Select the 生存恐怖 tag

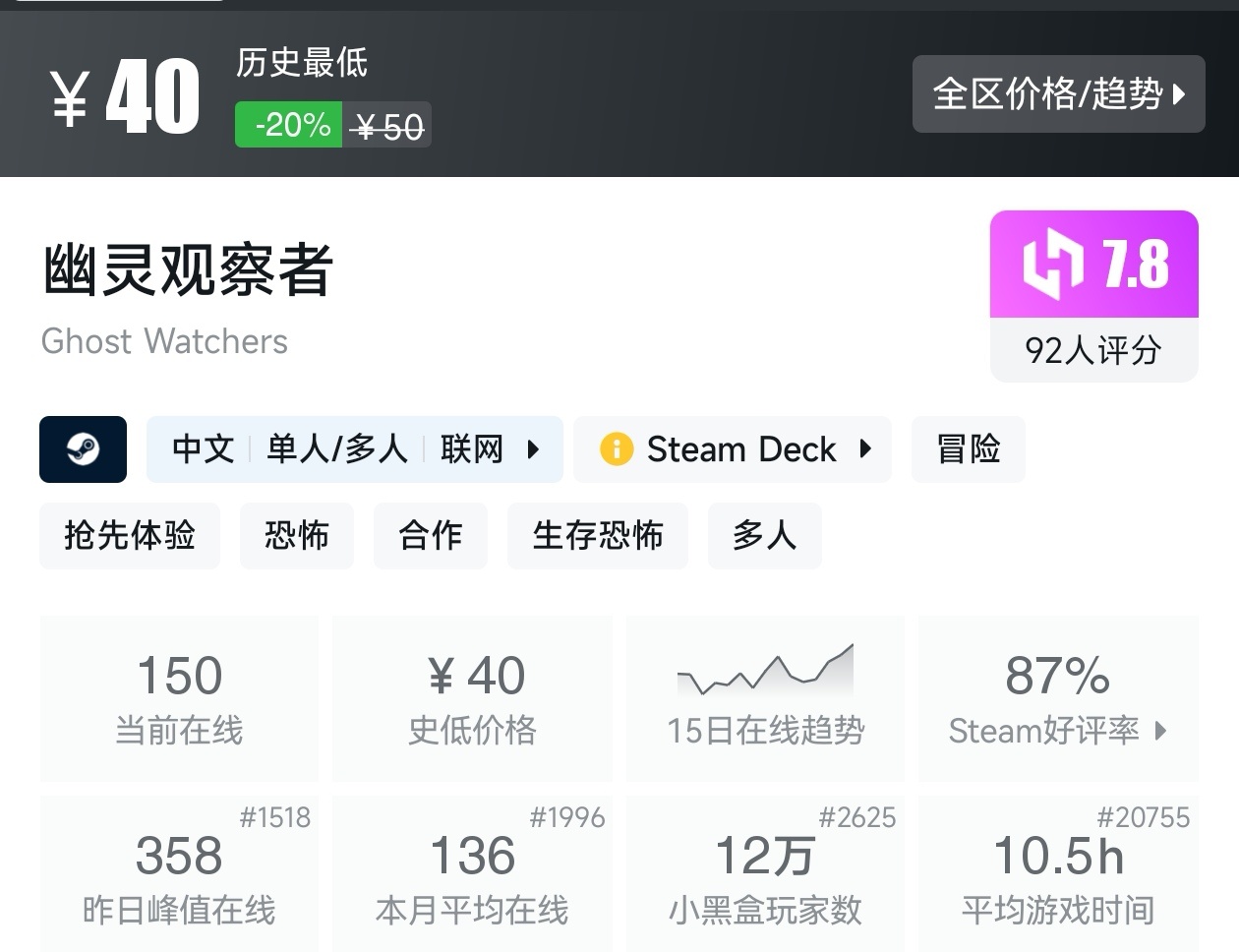pos(597,536)
